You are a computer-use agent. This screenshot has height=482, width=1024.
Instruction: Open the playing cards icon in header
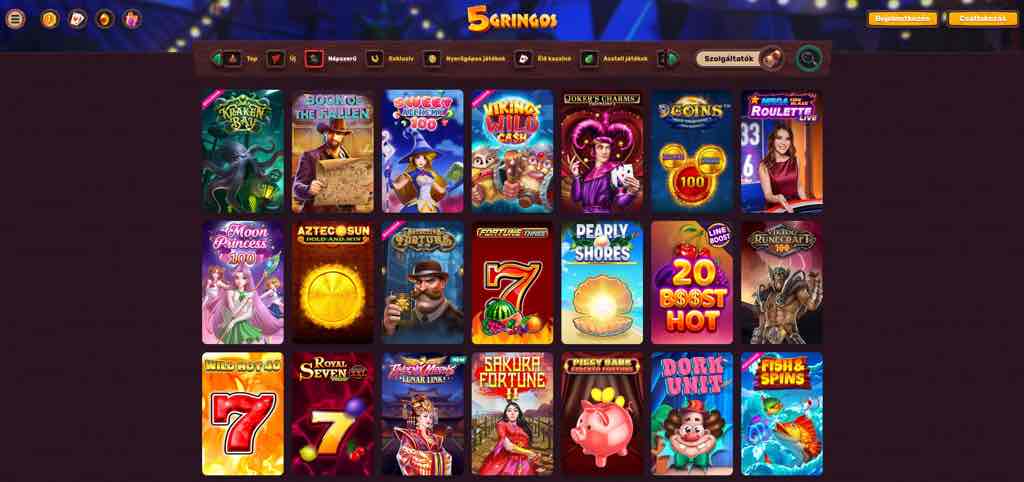(x=78, y=19)
